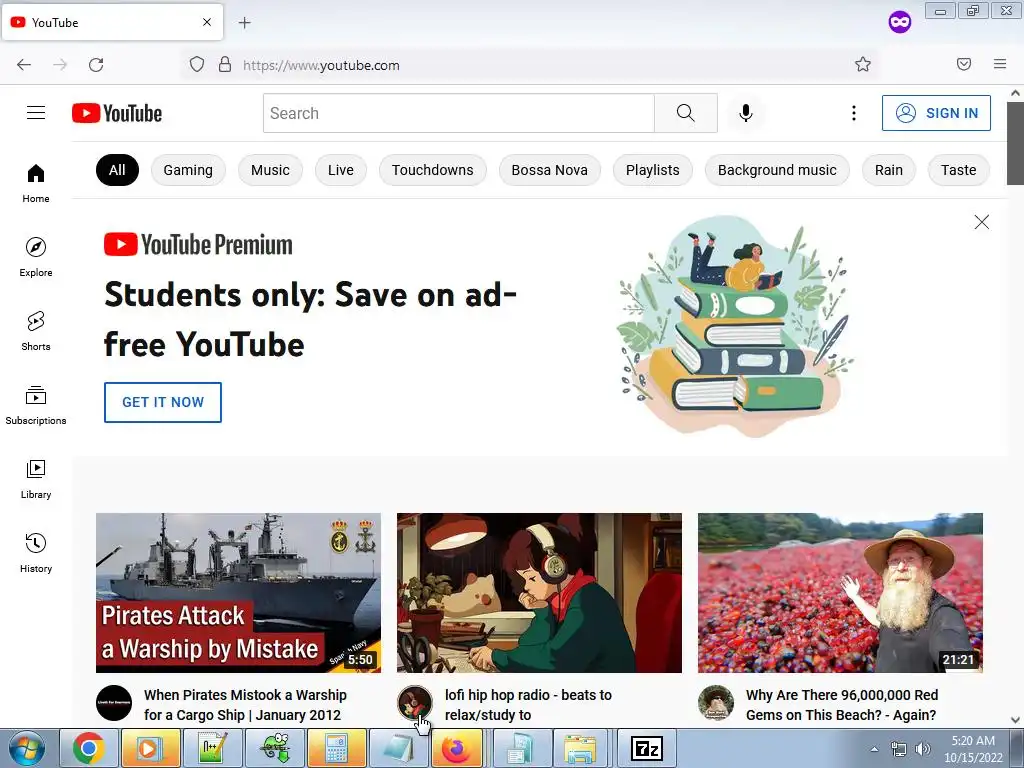Viewport: 1024px width, 768px height.
Task: Open History in sidebar
Action: (x=36, y=553)
